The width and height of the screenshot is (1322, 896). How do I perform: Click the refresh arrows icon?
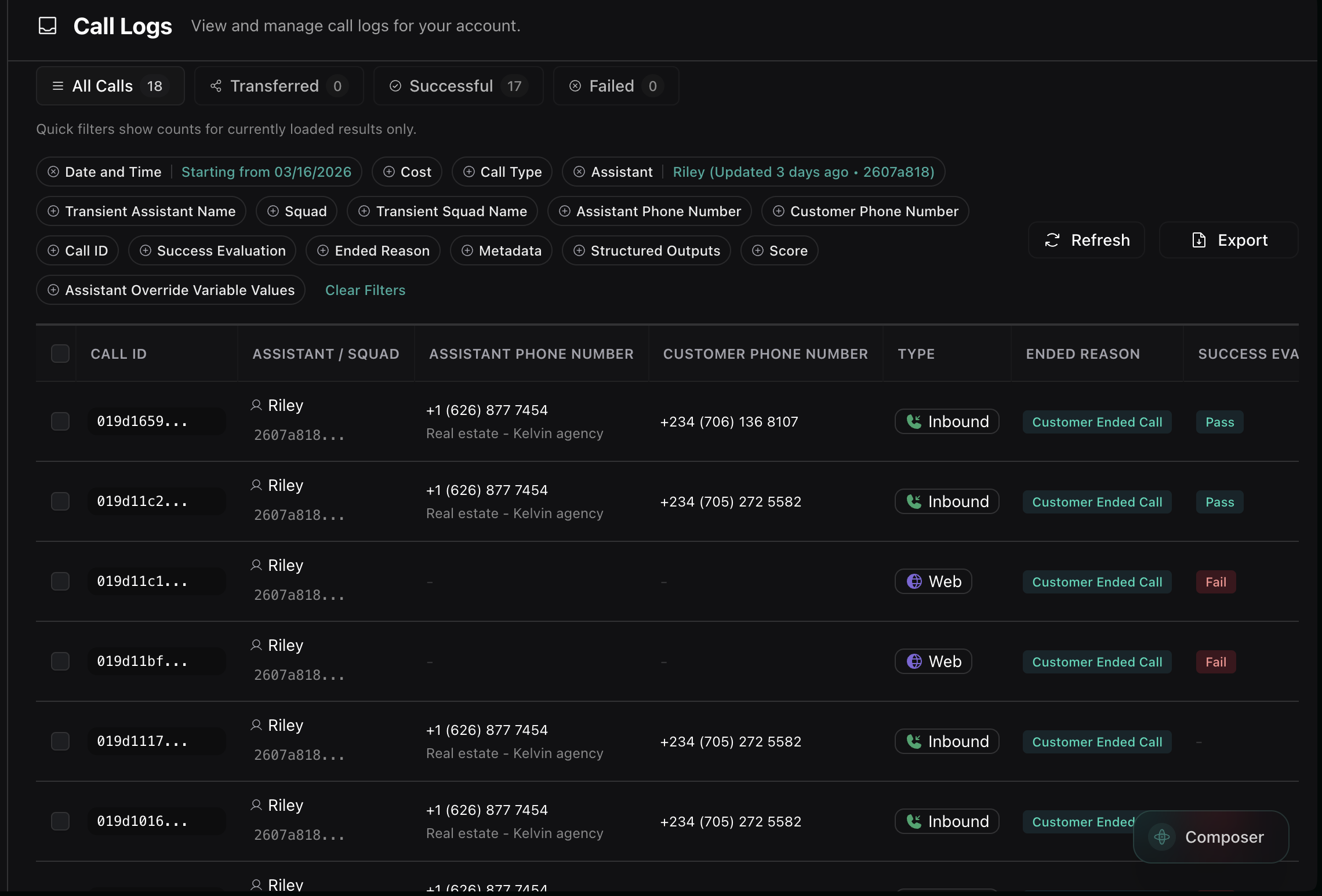[x=1052, y=241]
